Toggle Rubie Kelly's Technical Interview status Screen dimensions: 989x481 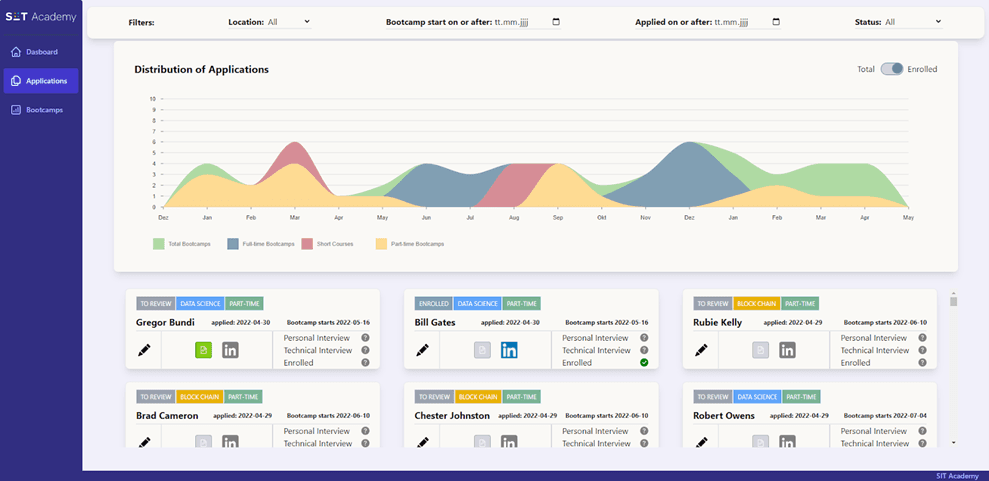[x=922, y=350]
